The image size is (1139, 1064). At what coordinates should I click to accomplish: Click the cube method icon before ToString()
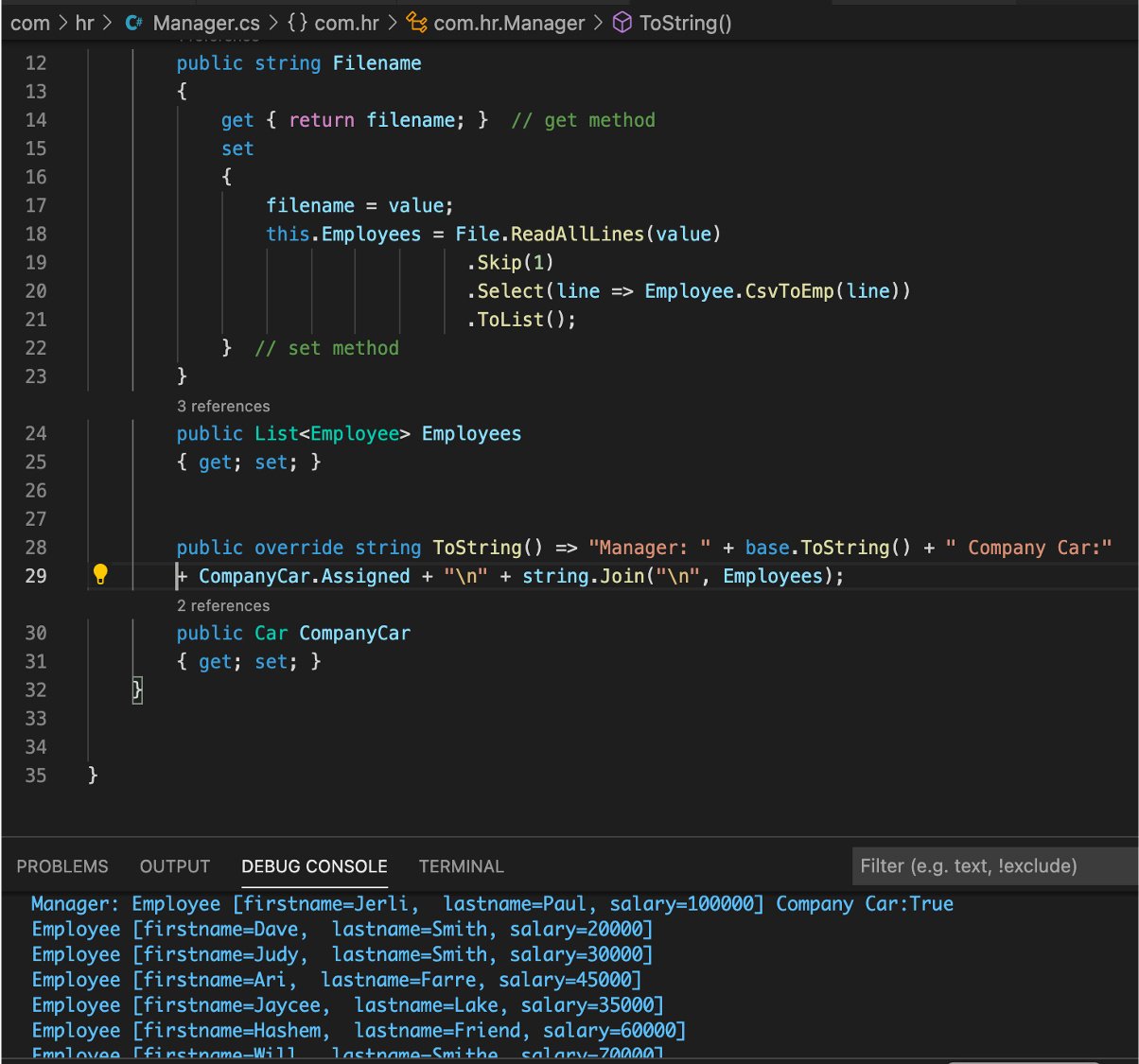tap(622, 23)
